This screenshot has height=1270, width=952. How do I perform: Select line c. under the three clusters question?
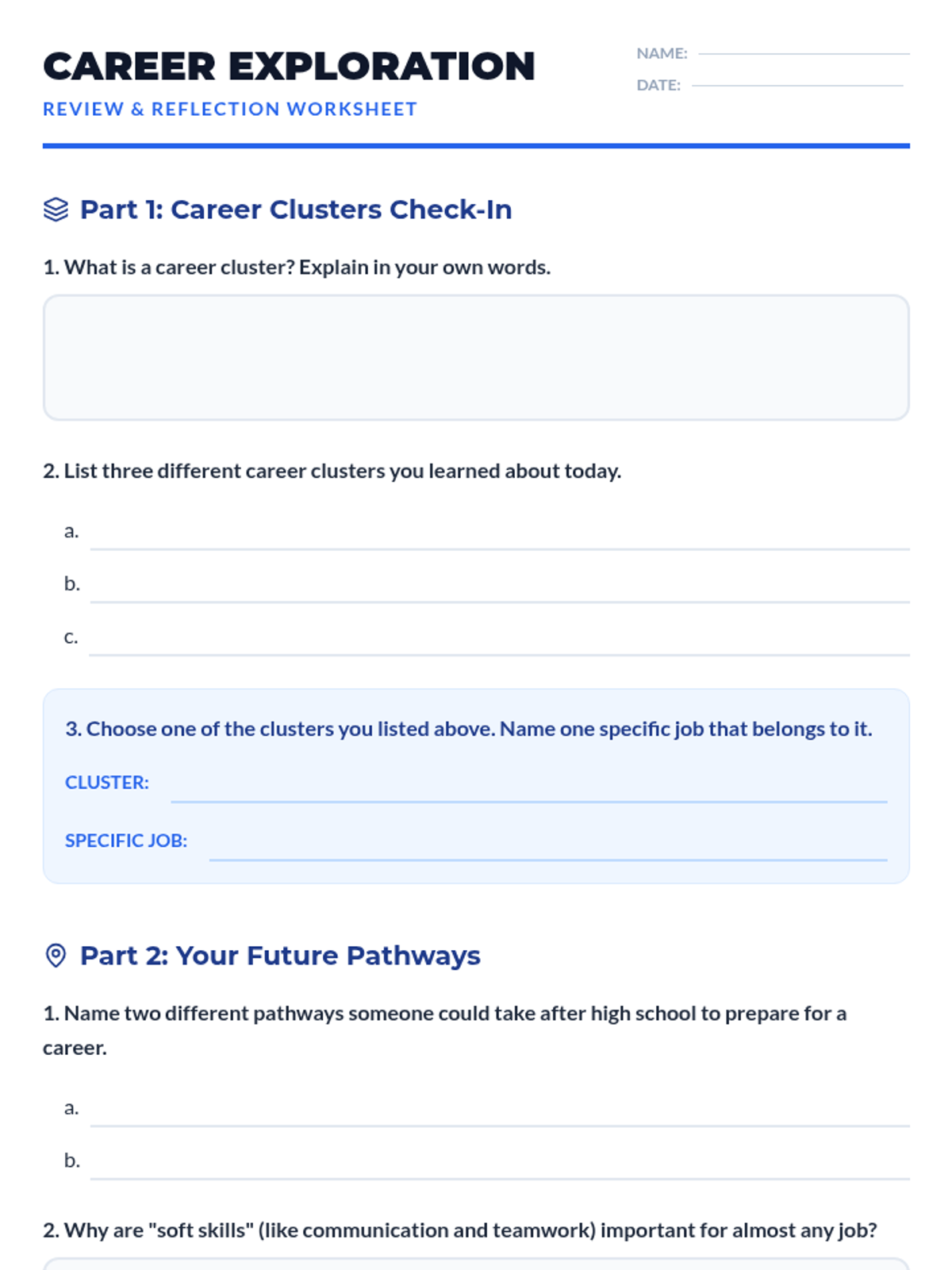point(500,646)
